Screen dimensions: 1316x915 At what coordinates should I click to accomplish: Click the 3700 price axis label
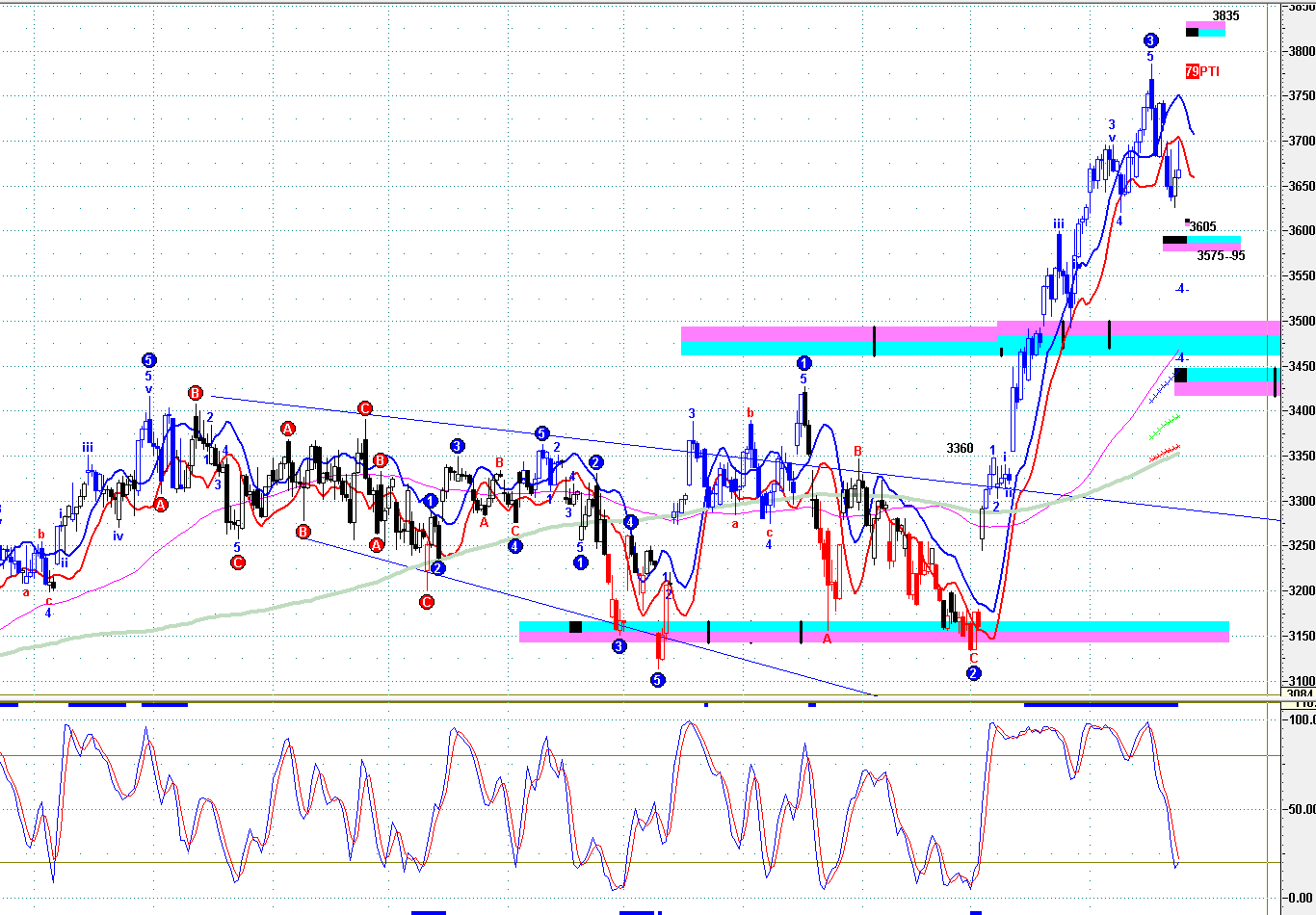point(1301,141)
